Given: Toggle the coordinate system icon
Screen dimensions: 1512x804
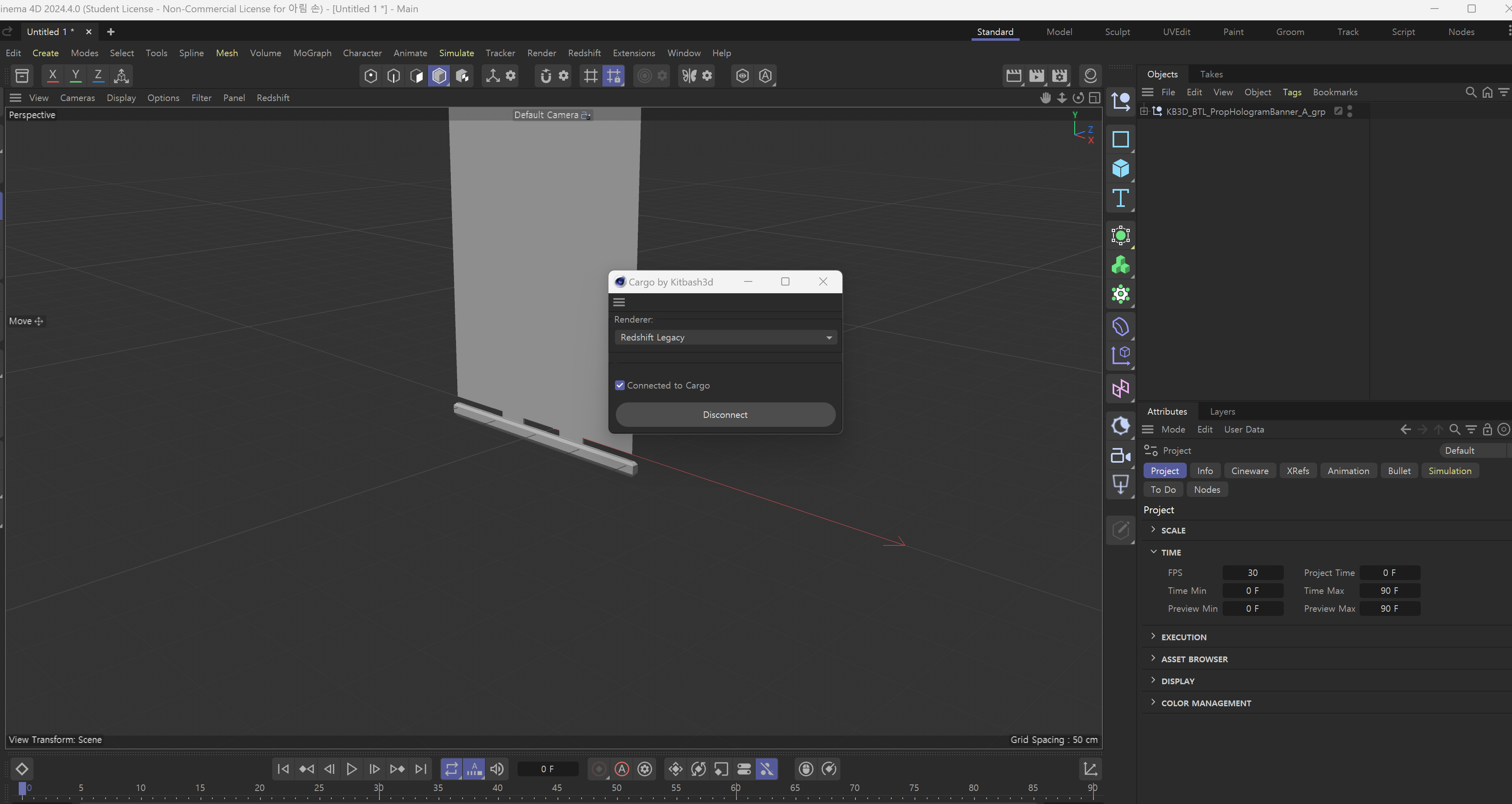Looking at the screenshot, I should (121, 76).
